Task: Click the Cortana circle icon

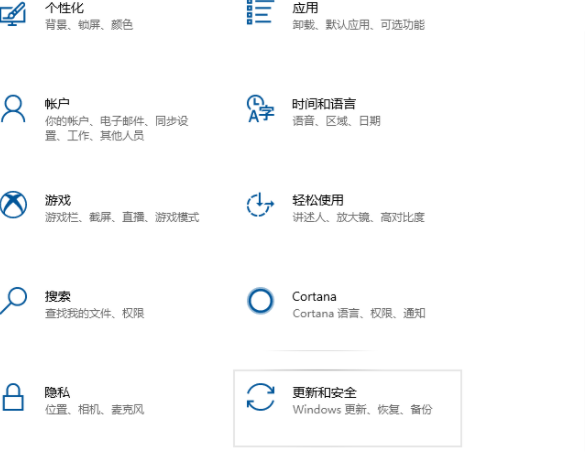Action: [260, 301]
